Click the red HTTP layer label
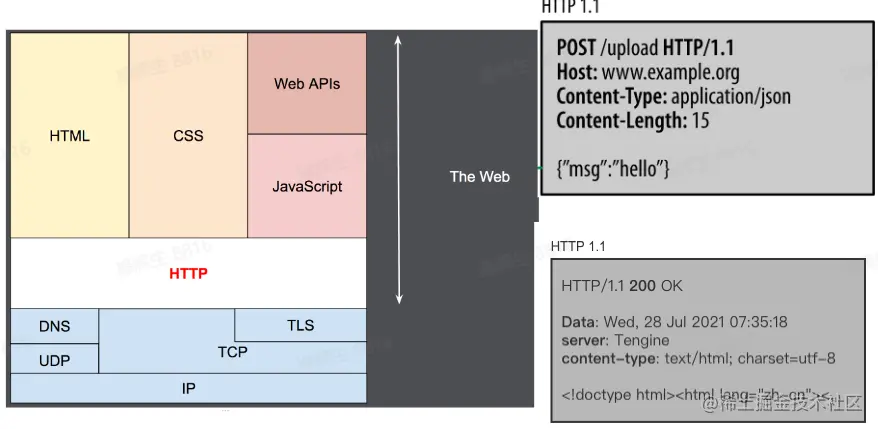The height and width of the screenshot is (429, 878). pos(188,272)
